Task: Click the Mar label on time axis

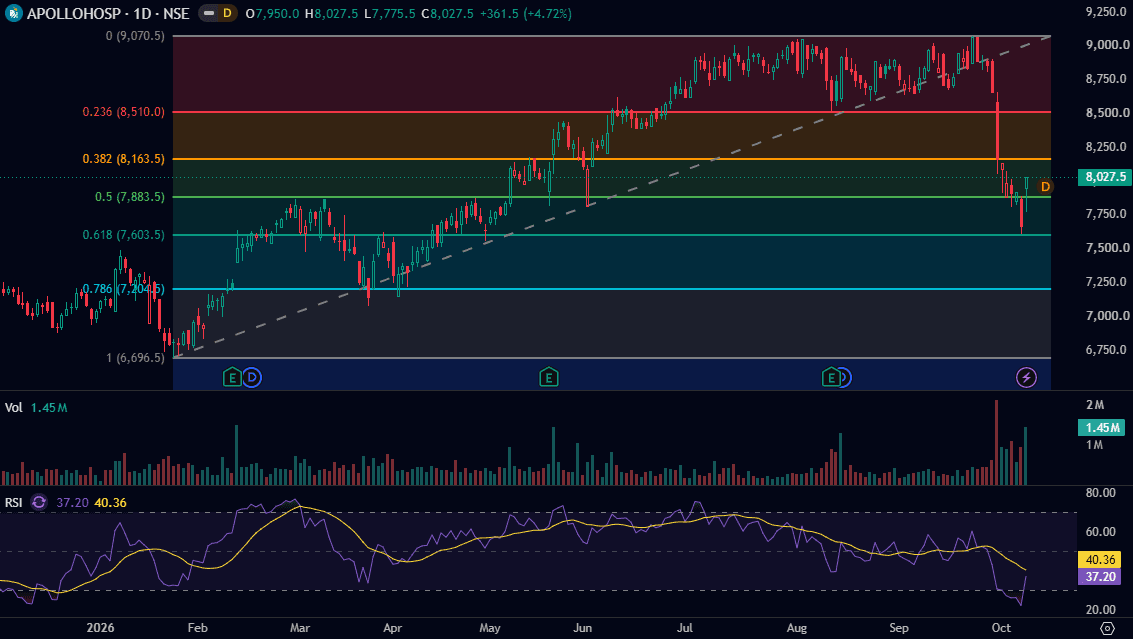Action: 300,627
